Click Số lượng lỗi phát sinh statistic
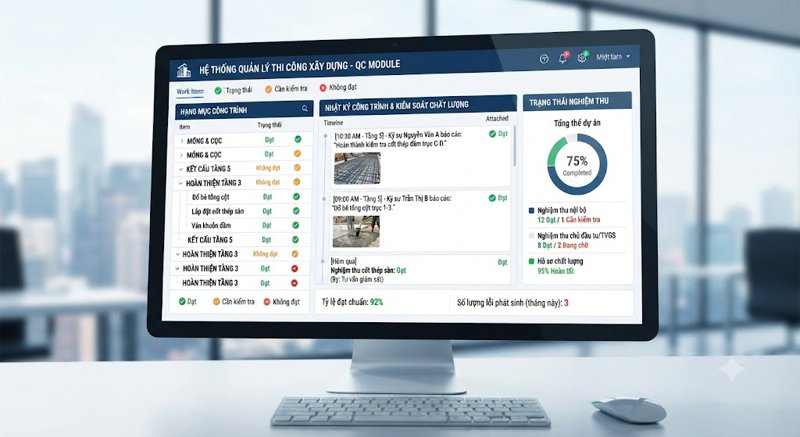800x437 pixels. click(513, 303)
